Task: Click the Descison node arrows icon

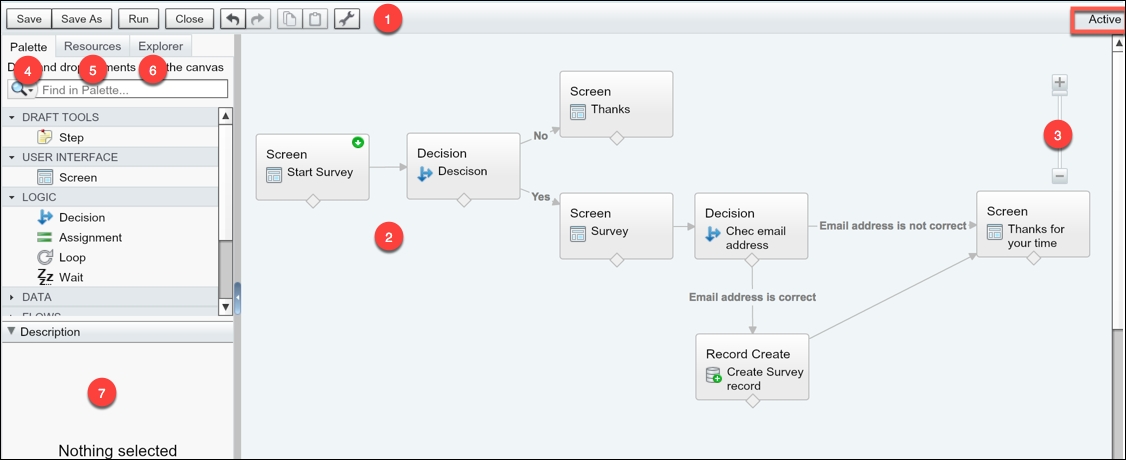Action: 425,172
